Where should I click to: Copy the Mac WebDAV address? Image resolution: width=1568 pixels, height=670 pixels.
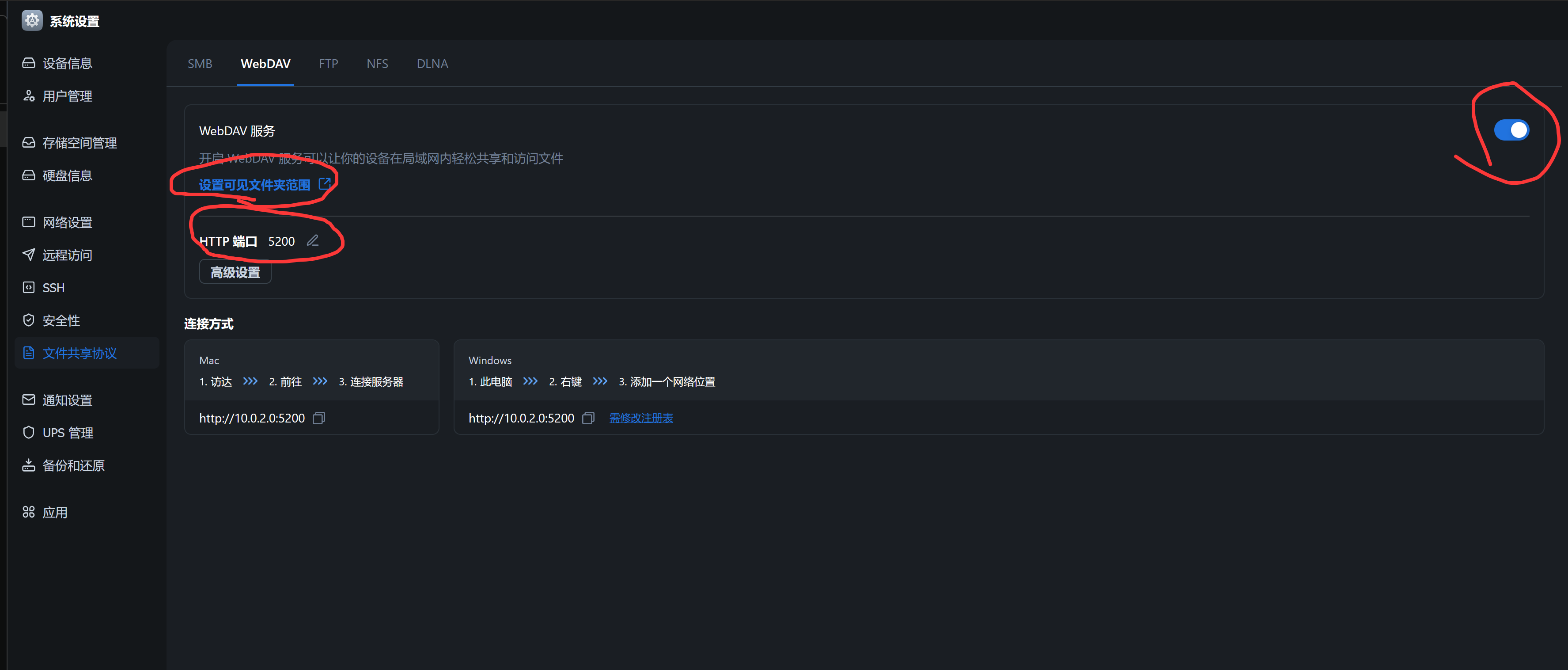(x=319, y=418)
